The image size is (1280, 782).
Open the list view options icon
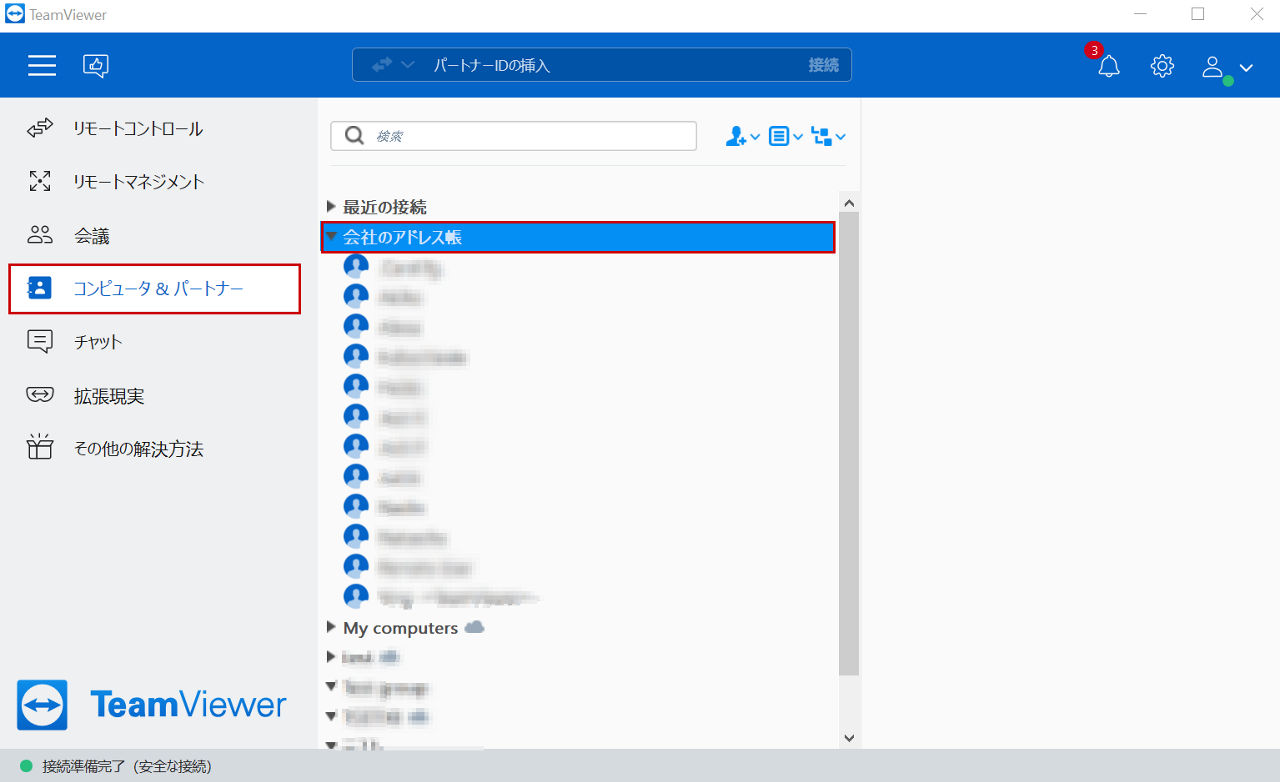(785, 137)
